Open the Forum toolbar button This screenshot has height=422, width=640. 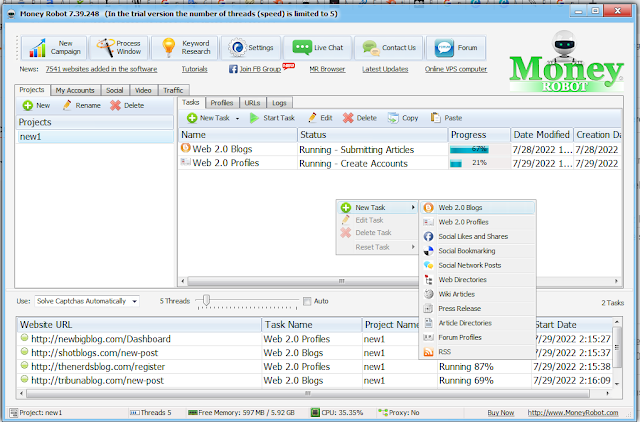tap(456, 48)
